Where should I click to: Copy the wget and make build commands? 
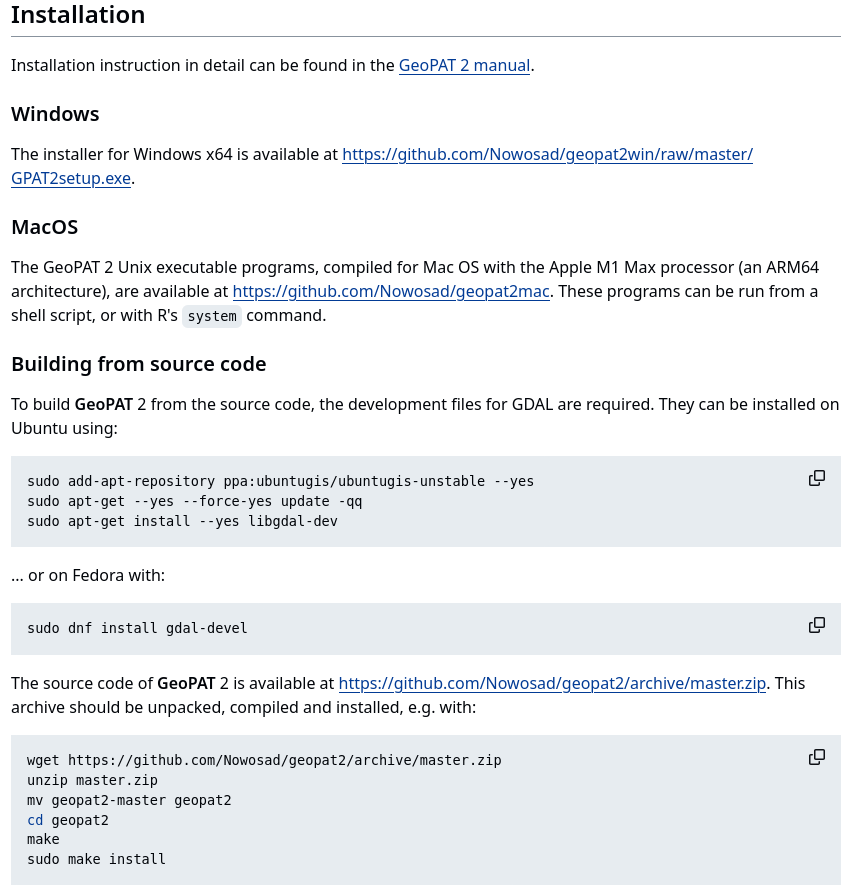click(817, 757)
